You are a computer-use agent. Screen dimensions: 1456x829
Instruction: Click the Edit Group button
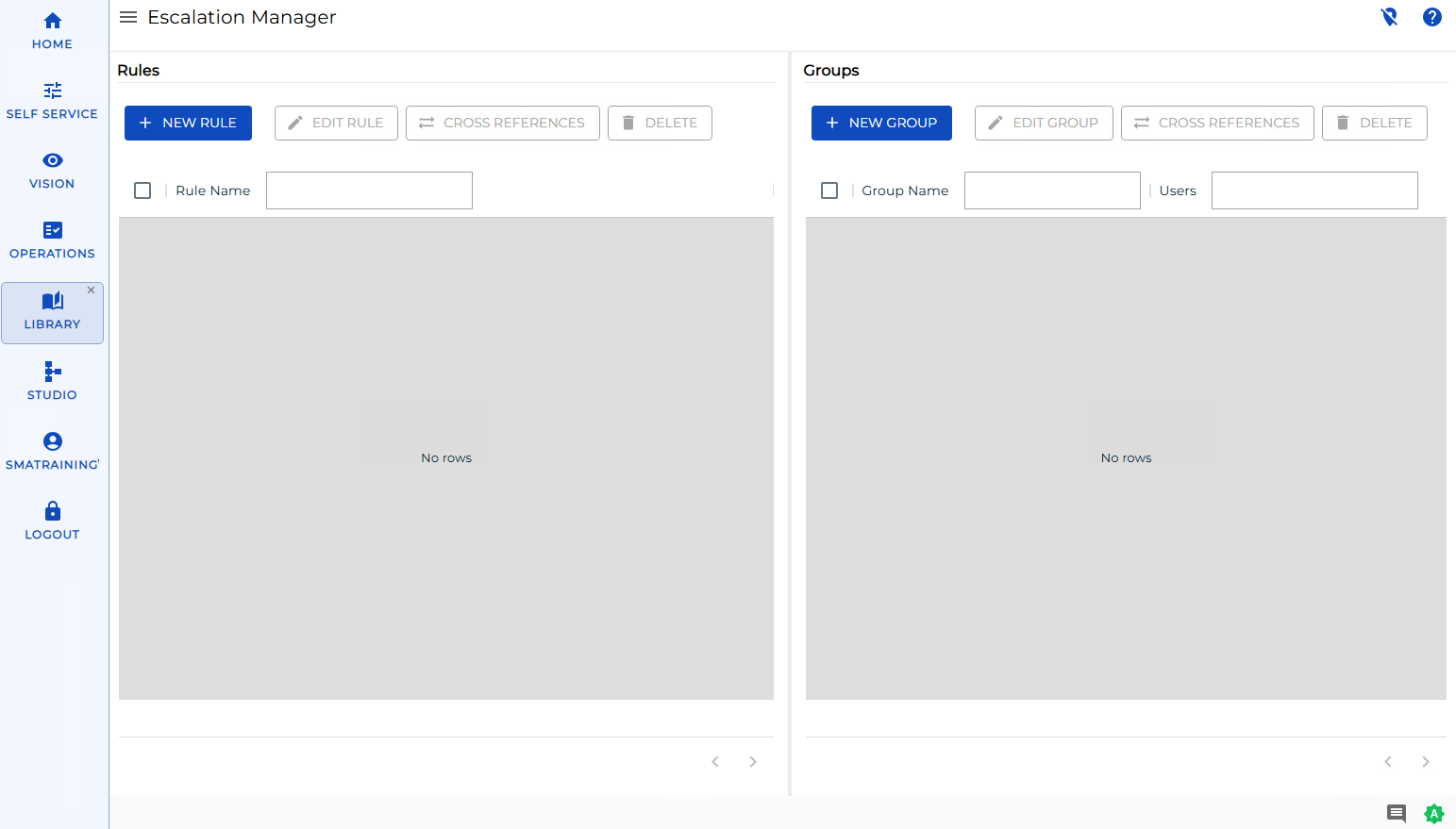click(1044, 123)
